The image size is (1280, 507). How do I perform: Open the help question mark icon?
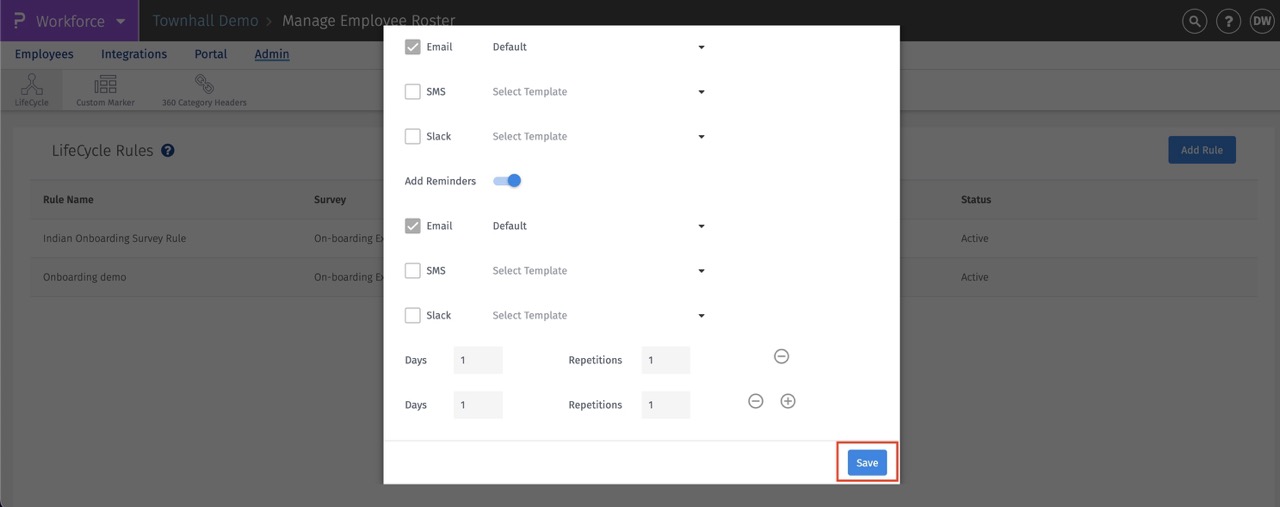pos(1228,21)
